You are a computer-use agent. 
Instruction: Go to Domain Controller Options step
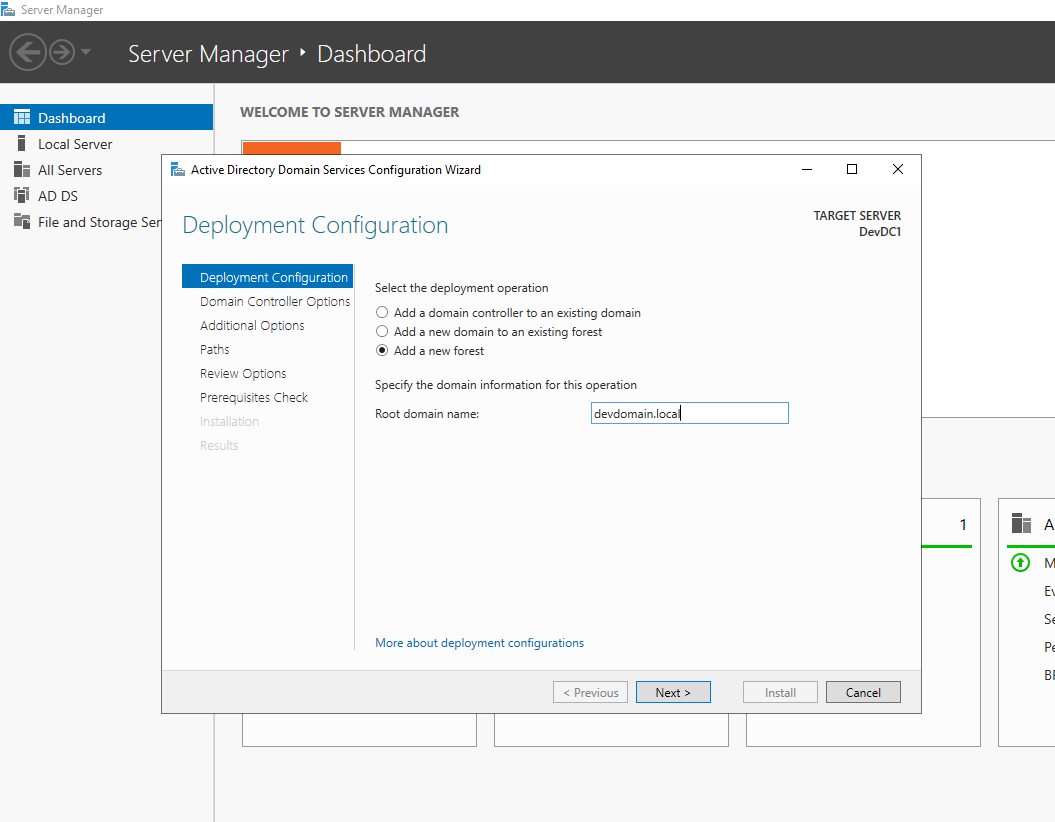point(275,301)
